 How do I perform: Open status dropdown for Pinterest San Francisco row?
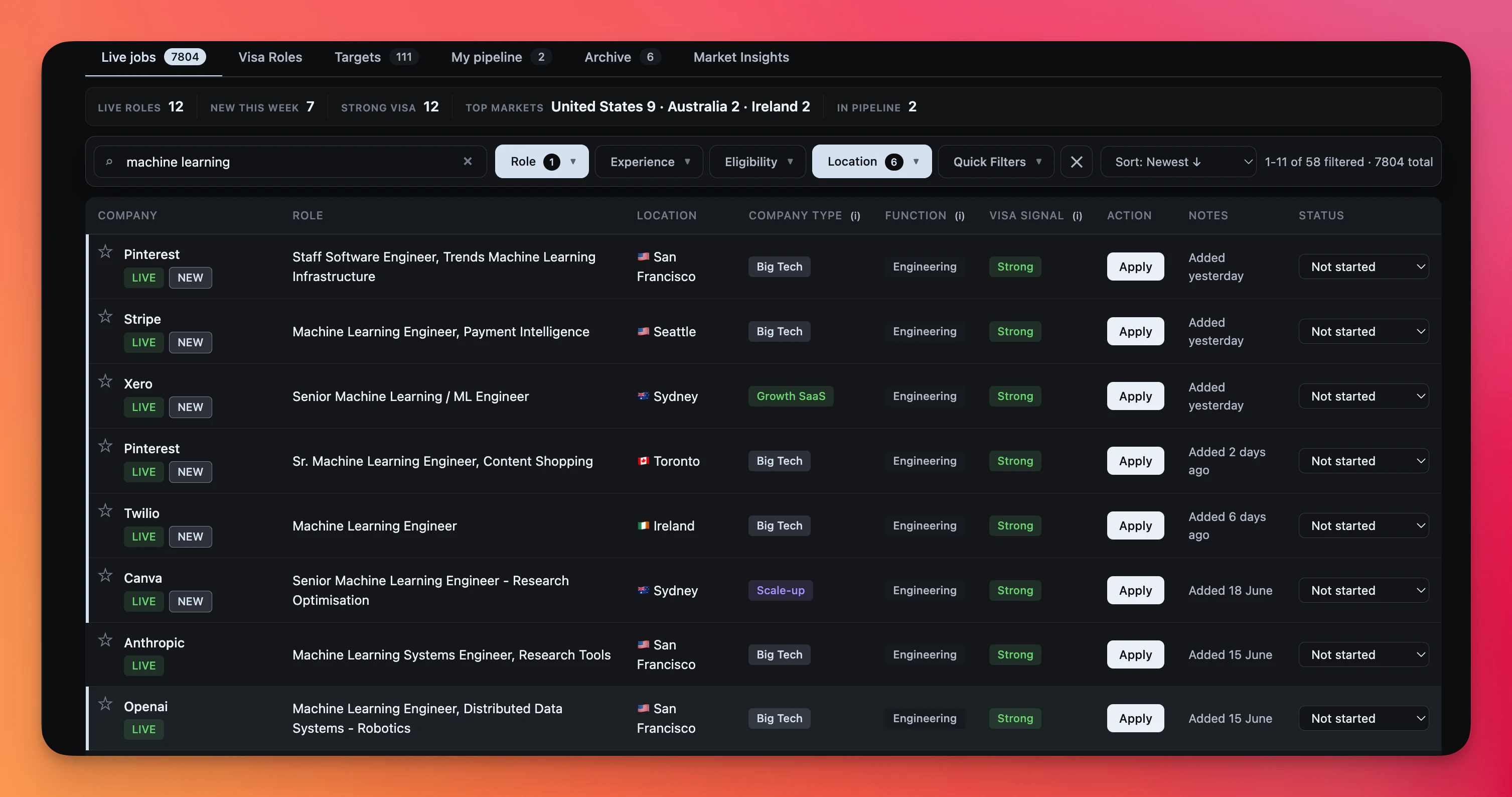pyautogui.click(x=1364, y=267)
